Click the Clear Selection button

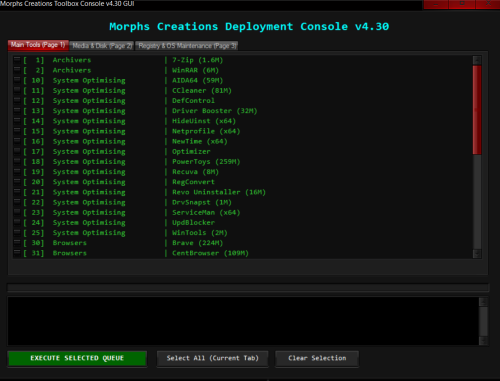pyautogui.click(x=317, y=358)
